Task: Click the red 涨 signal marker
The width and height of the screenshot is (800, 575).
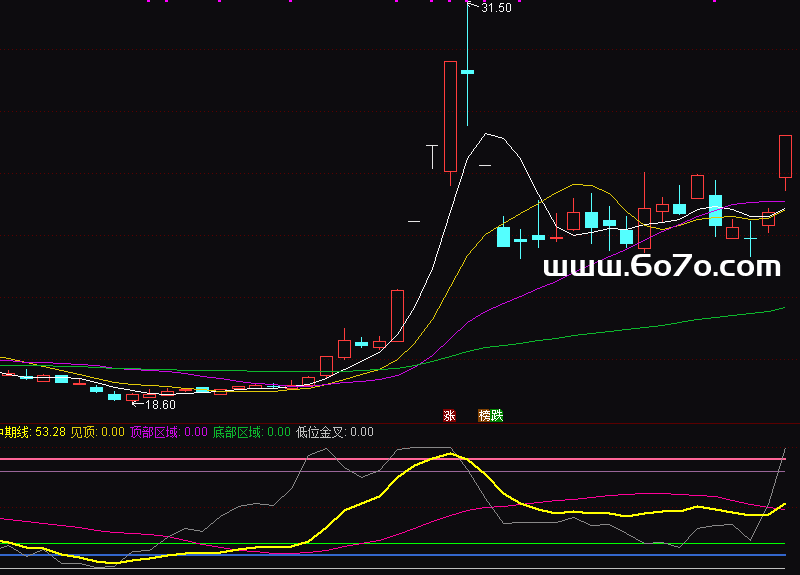Action: tap(449, 415)
